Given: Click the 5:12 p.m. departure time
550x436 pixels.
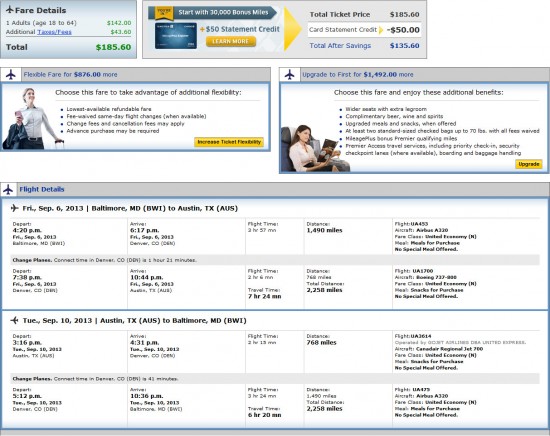Looking at the screenshot, I should [27, 396].
